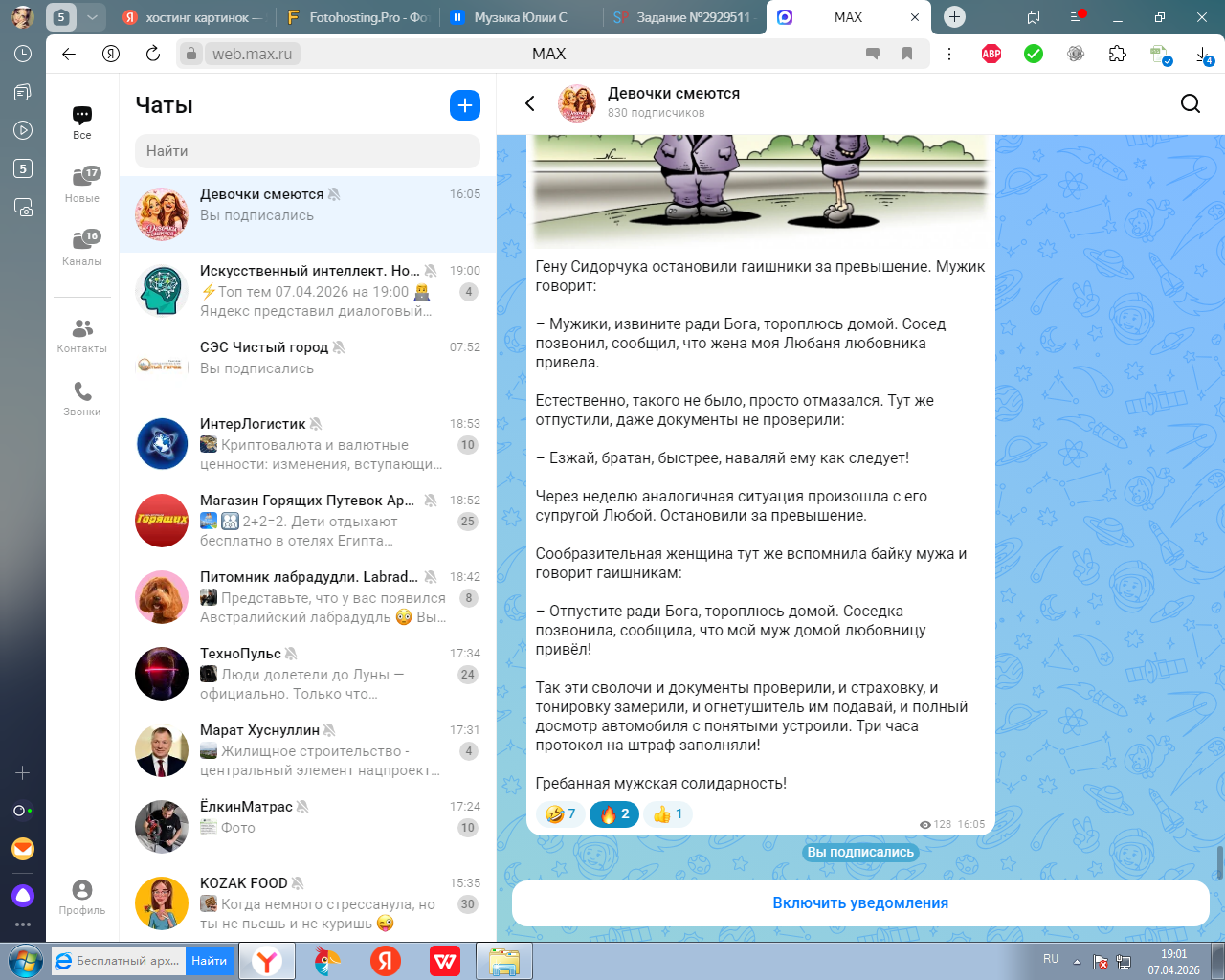The image size is (1225, 980).
Task: Click the Yandex home icon in address bar
Action: coord(111,54)
